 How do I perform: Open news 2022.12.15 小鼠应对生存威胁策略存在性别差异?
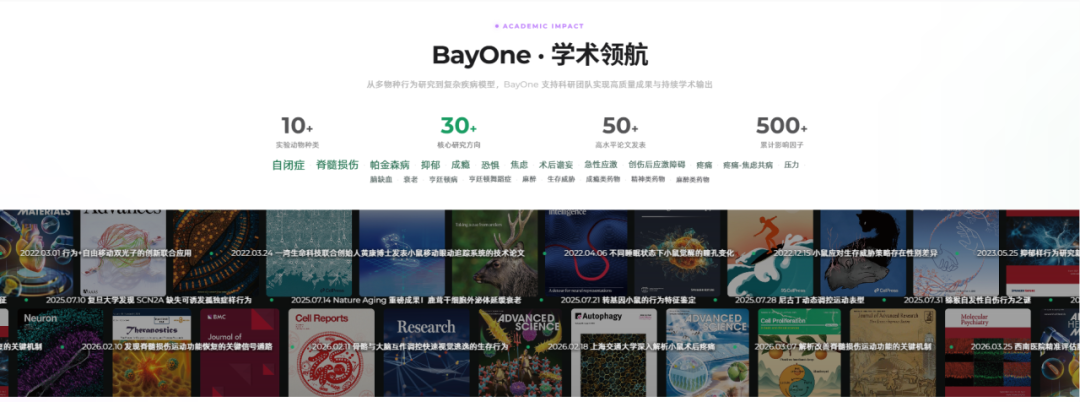pyautogui.click(x=855, y=253)
